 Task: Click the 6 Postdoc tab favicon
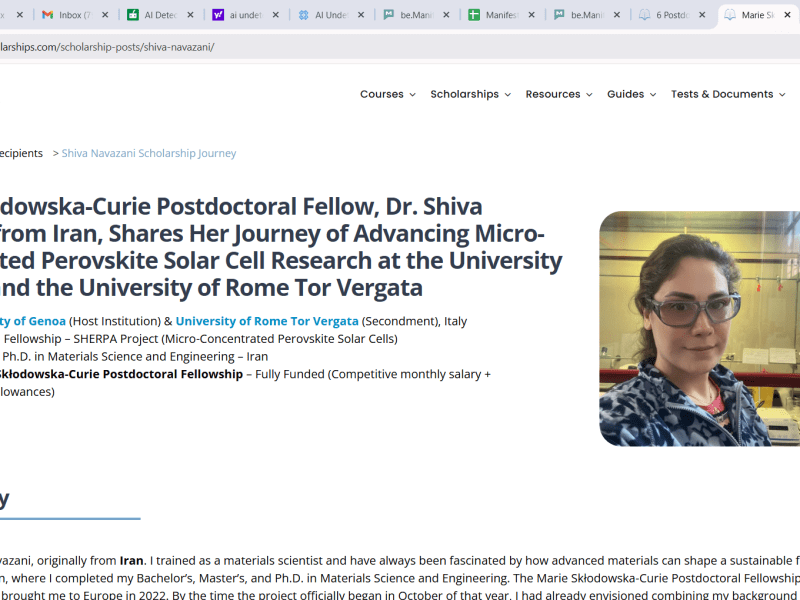[644, 15]
